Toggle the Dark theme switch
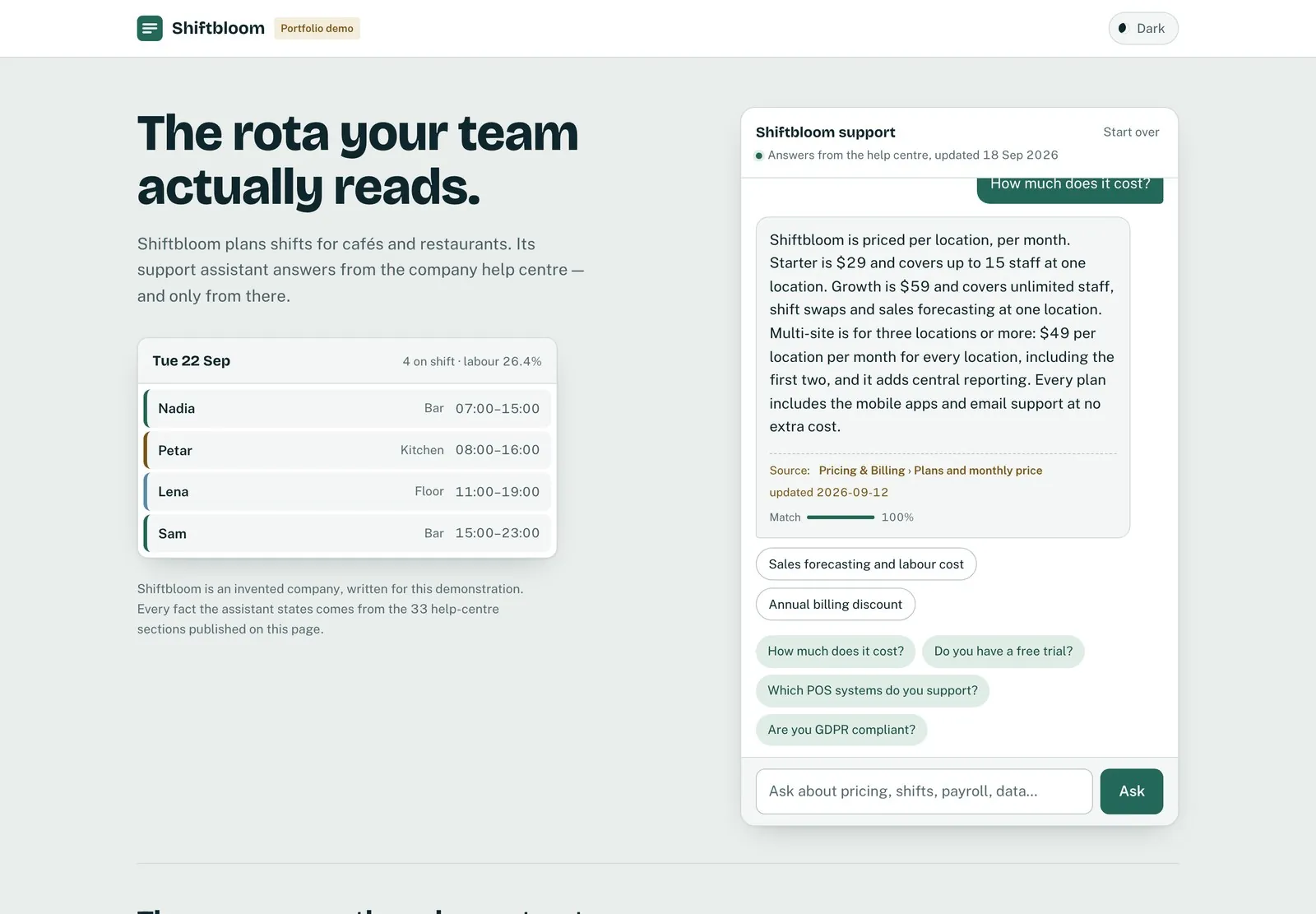This screenshot has width=1316, height=914. coord(1143,28)
